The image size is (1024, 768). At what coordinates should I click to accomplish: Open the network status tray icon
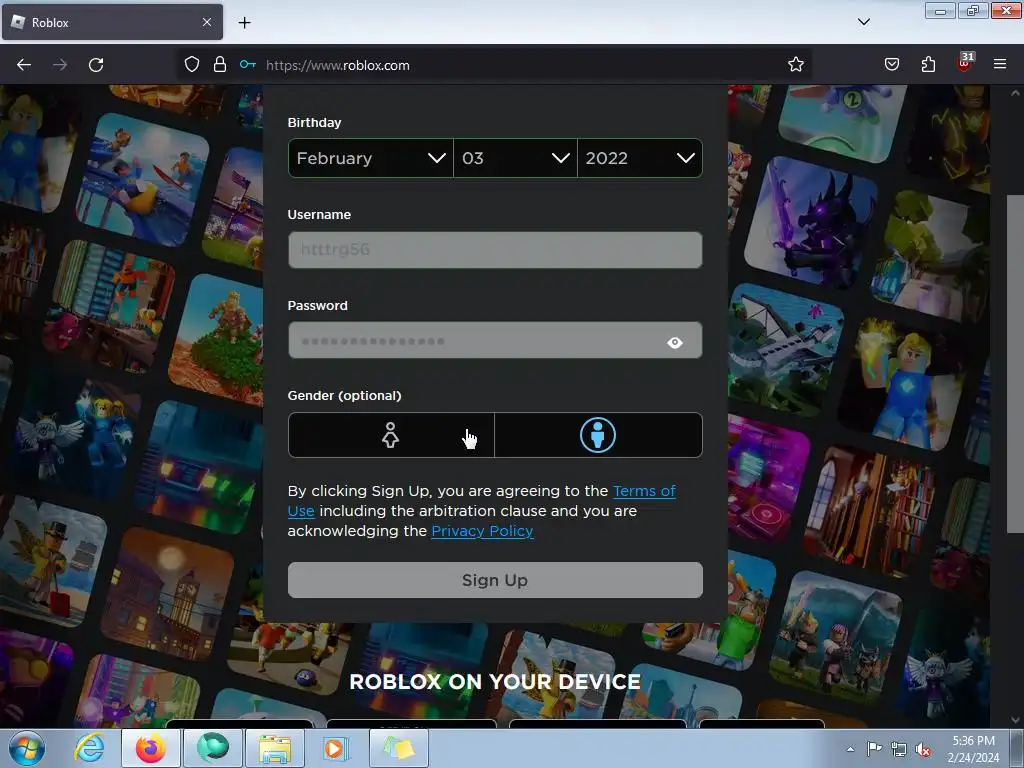899,750
